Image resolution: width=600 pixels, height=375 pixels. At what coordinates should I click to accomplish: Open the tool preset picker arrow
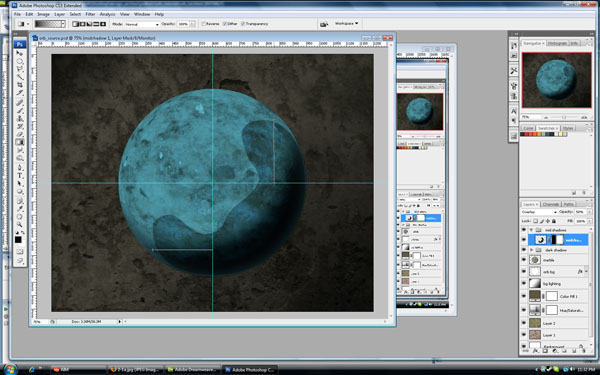(28, 24)
